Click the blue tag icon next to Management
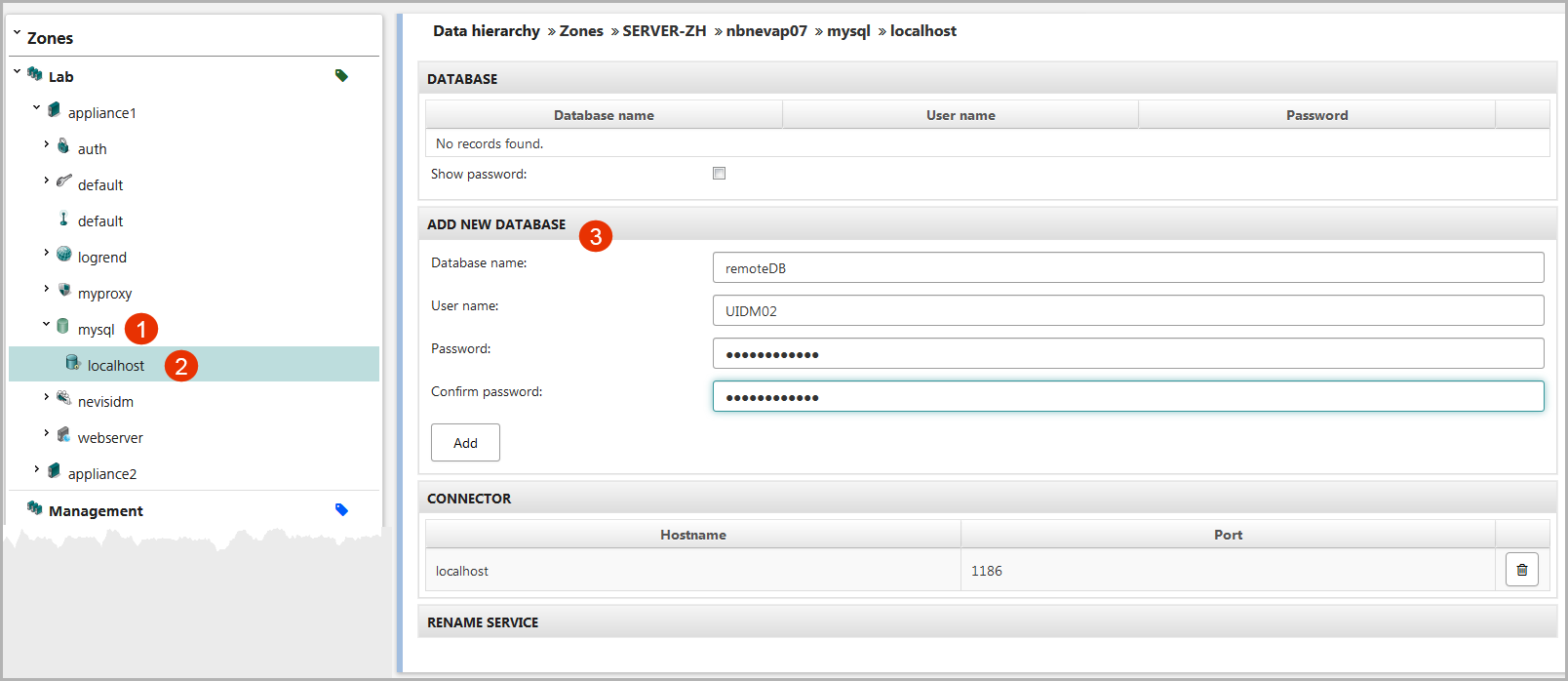 click(341, 509)
